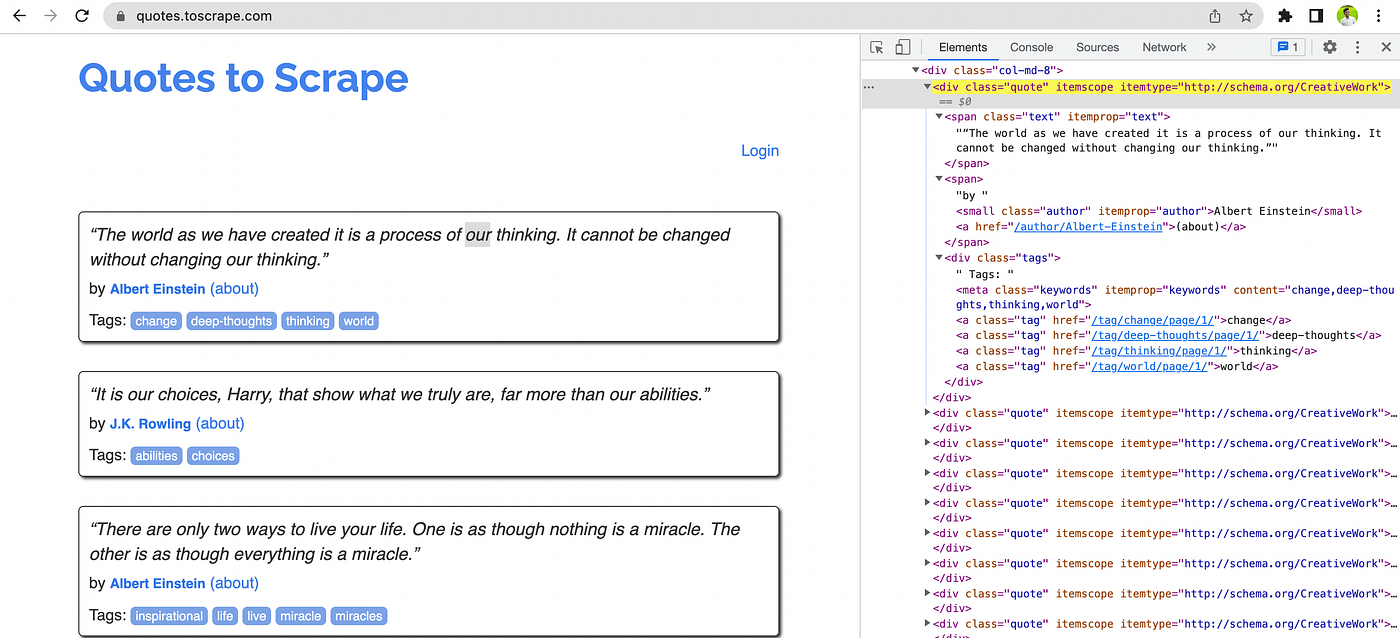Click the browser side panel icon
Viewport: 1400px width, 638px height.
pos(1315,16)
